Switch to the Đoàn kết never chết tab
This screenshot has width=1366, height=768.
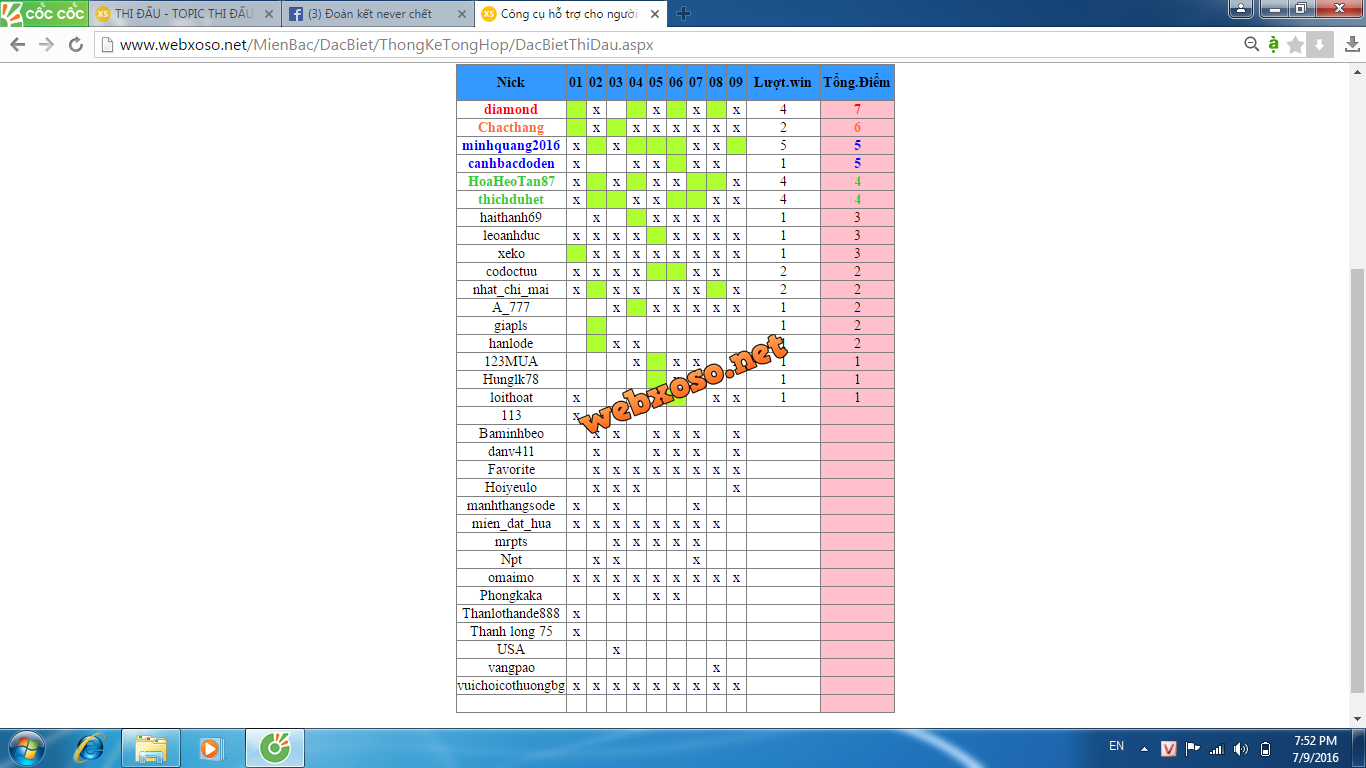pyautogui.click(x=378, y=14)
